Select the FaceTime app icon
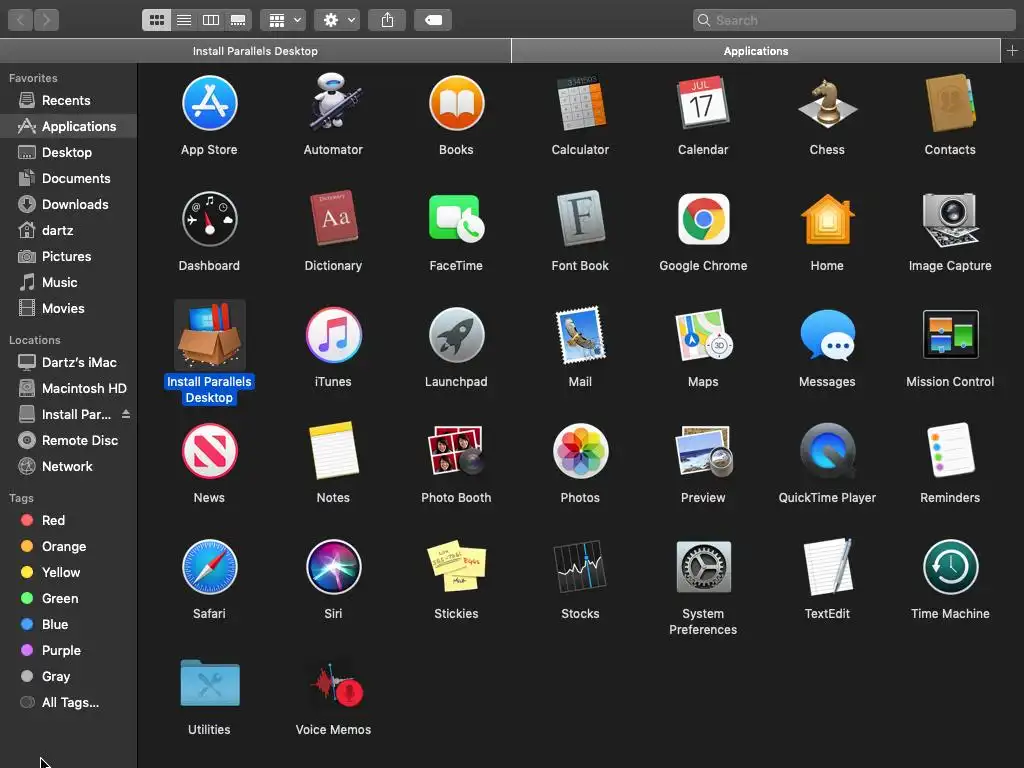Screen dimensions: 1024x768 click(456, 219)
